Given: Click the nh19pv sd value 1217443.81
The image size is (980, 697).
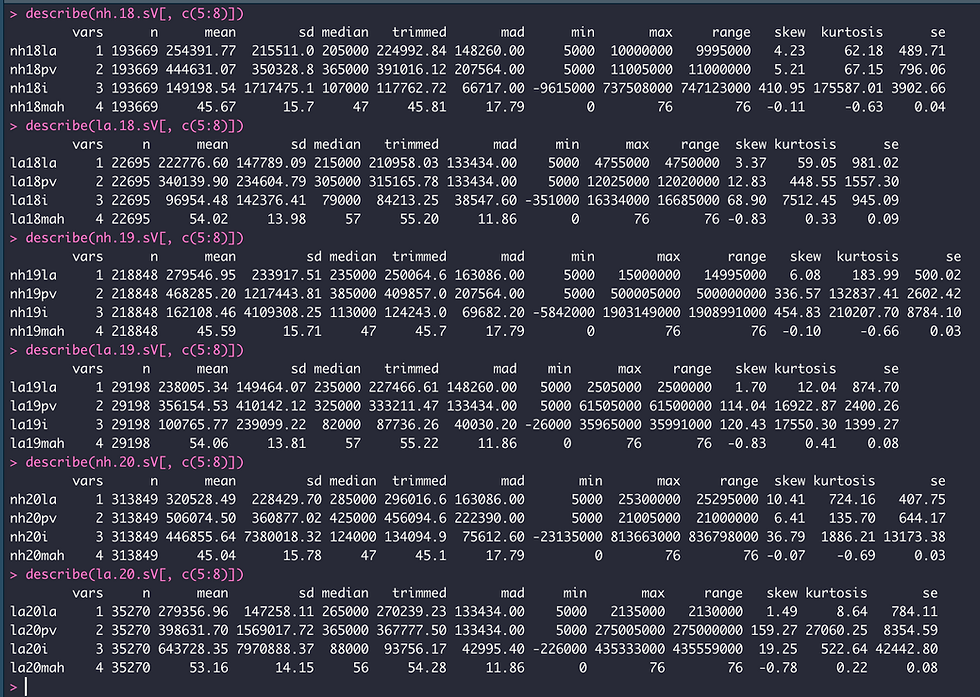Looking at the screenshot, I should 282,294.
